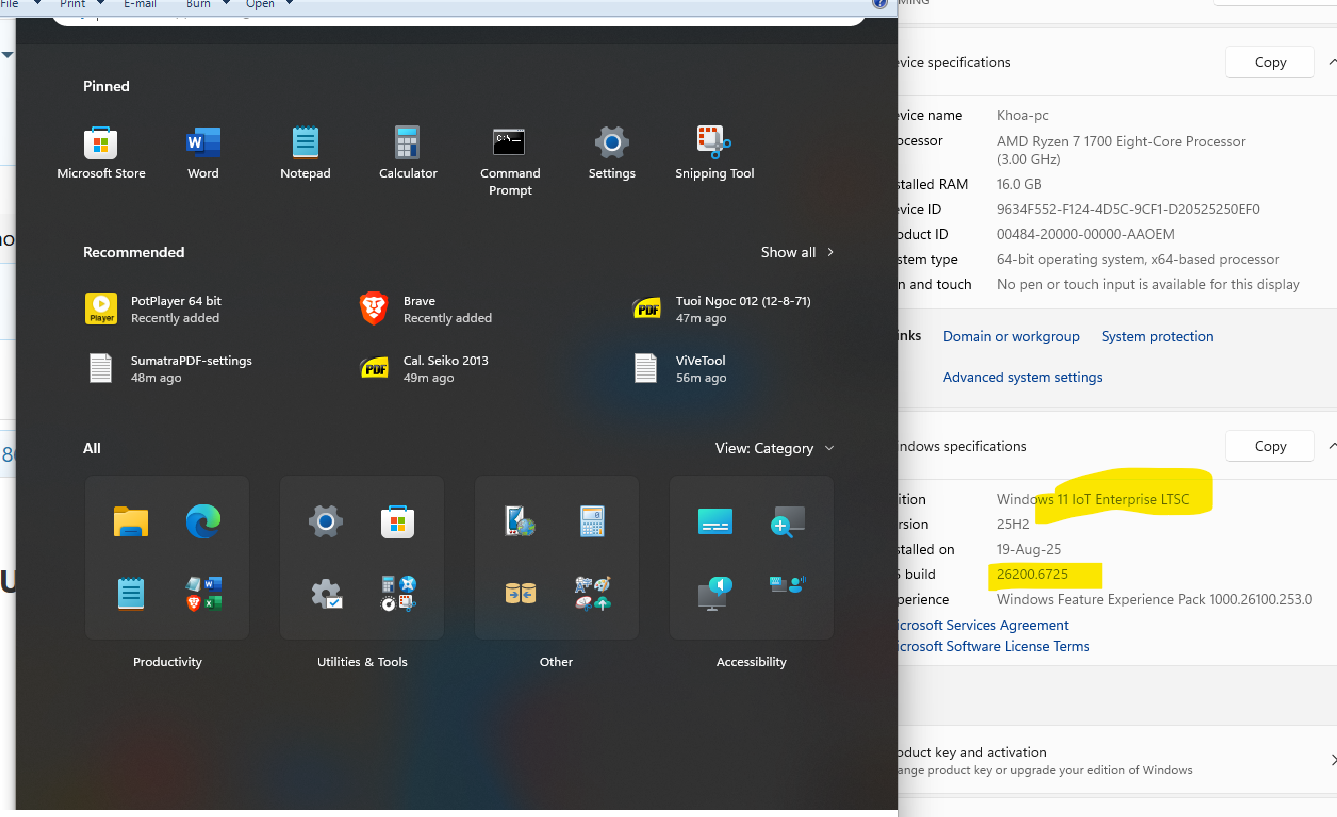This screenshot has width=1337, height=817.
Task: Open Product key and activation settings
Action: click(x=1100, y=760)
